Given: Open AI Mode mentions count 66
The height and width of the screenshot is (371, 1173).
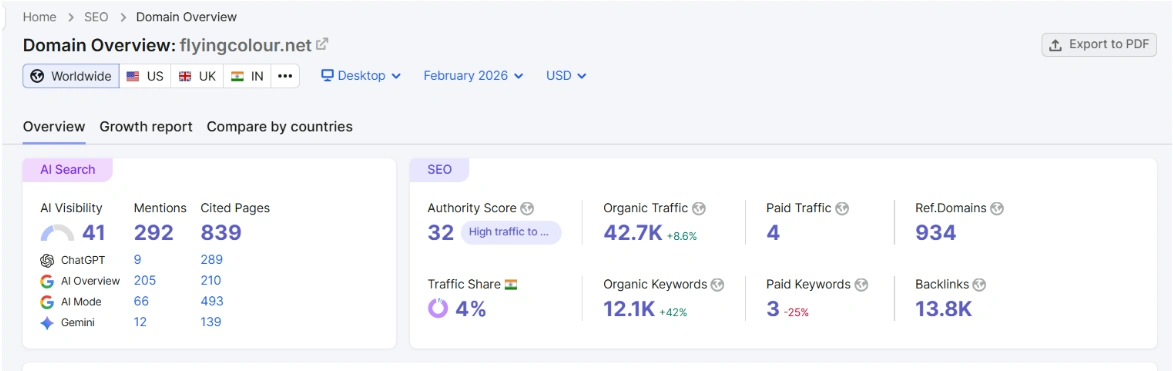Looking at the screenshot, I should click(x=141, y=301).
